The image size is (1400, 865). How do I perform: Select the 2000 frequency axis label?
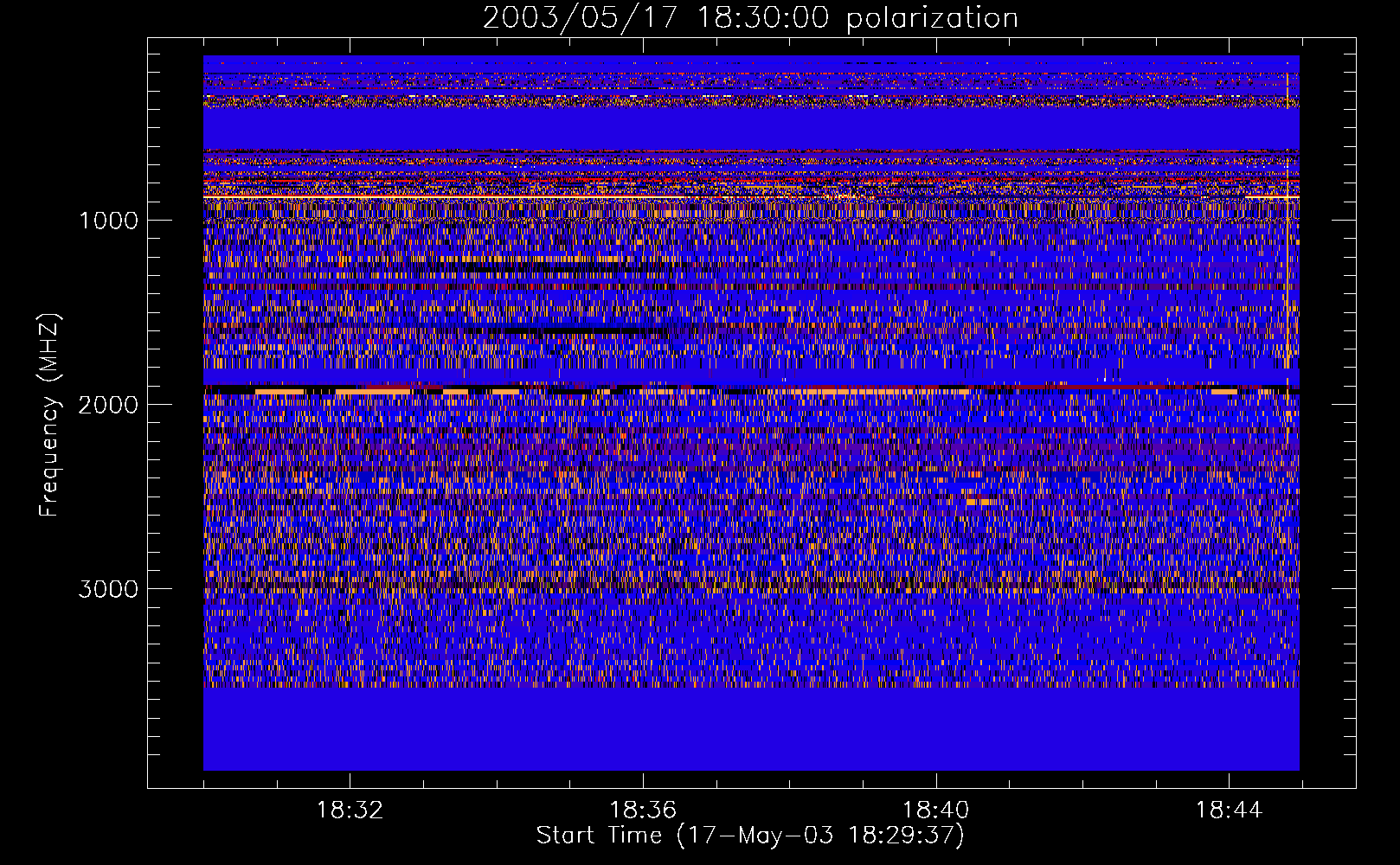tap(108, 405)
